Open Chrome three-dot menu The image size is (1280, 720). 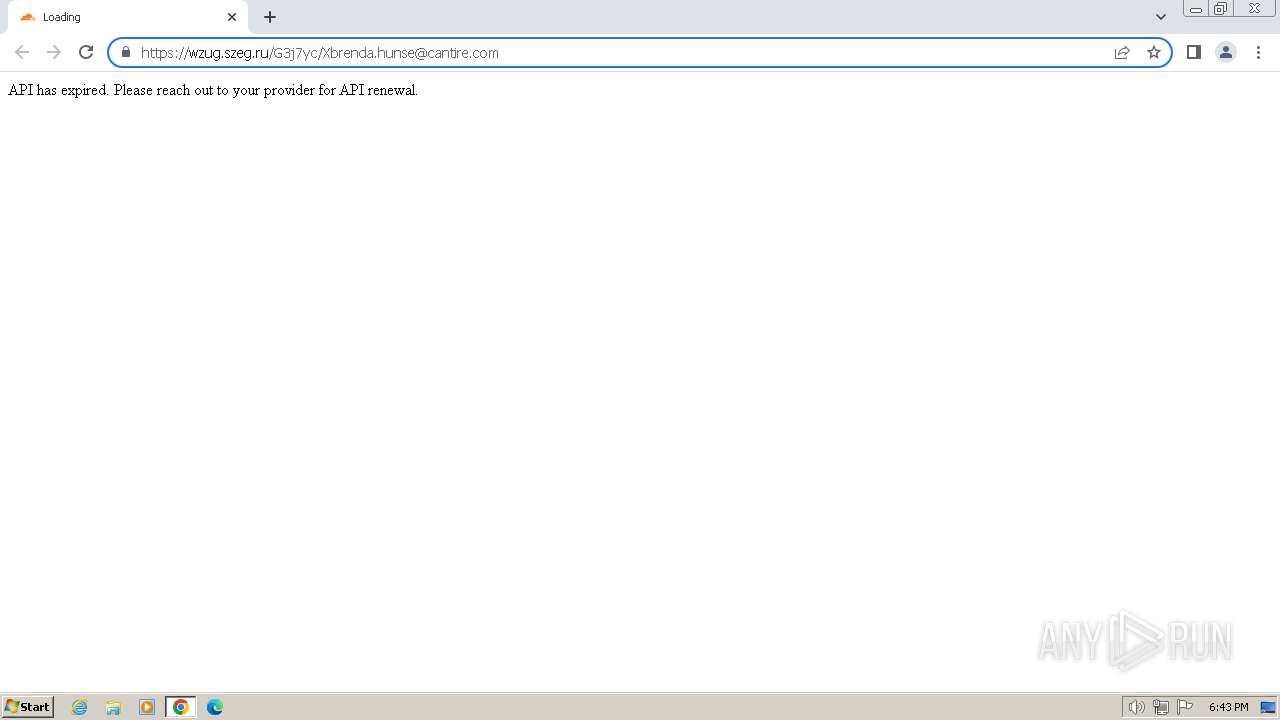click(1258, 52)
